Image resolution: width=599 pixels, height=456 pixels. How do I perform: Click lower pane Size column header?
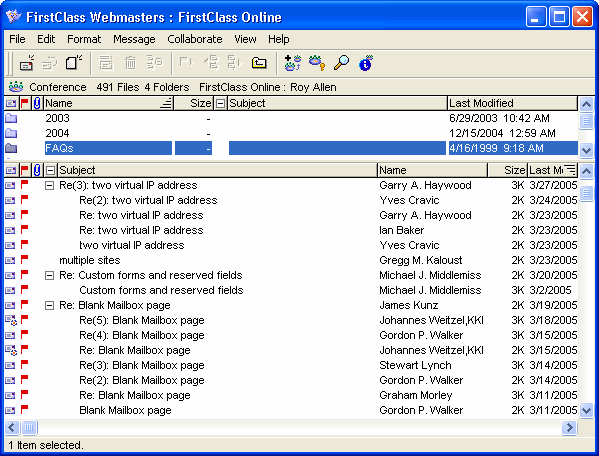[x=507, y=170]
